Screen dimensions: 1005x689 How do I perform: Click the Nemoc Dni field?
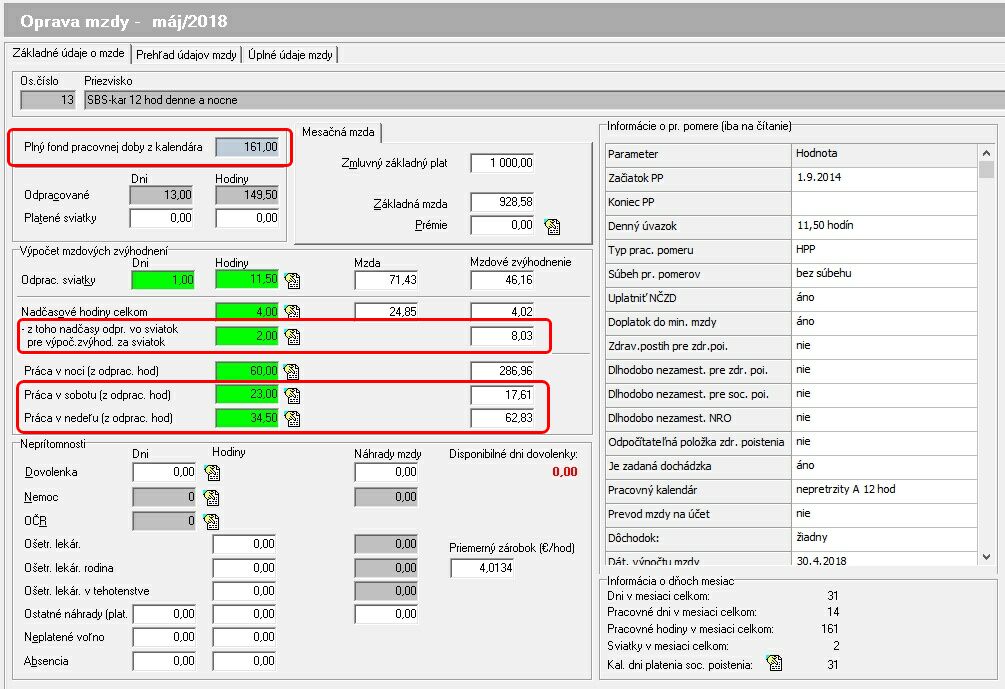pyautogui.click(x=164, y=497)
